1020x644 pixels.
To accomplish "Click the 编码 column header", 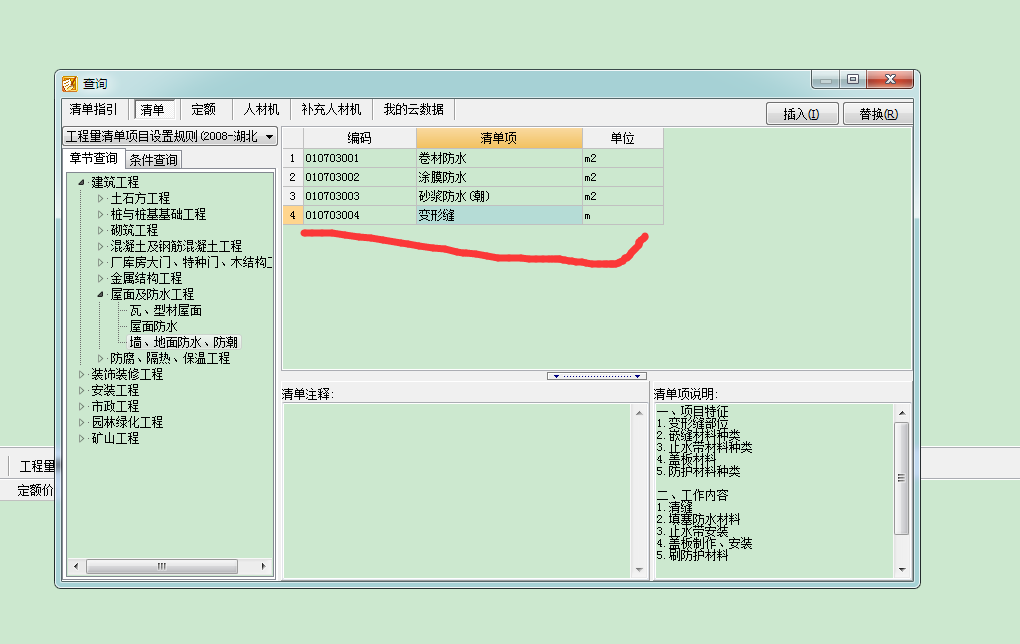I will [359, 138].
